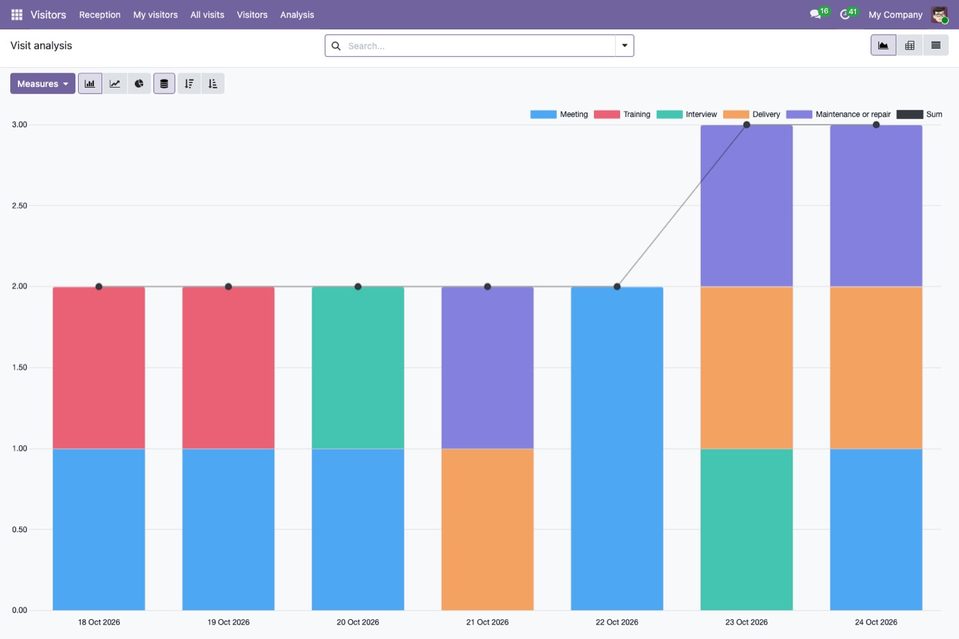Switch to line chart display
The width and height of the screenshot is (959, 639).
coord(114,84)
